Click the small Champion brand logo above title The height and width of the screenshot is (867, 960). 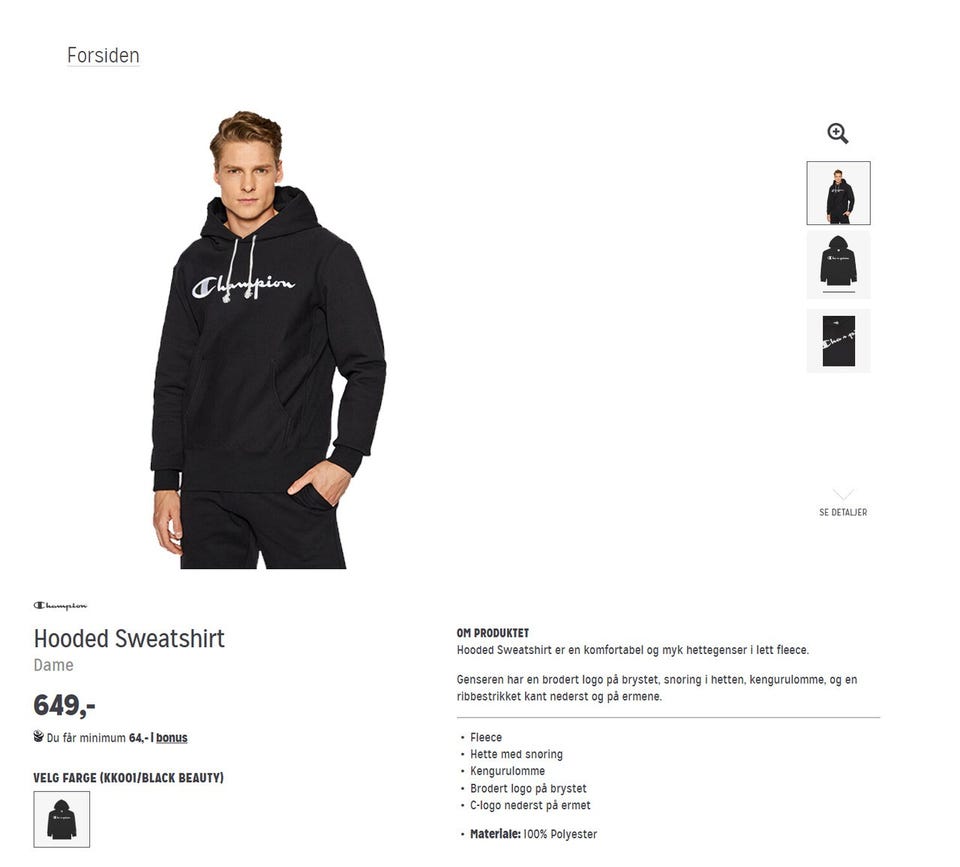pos(60,606)
